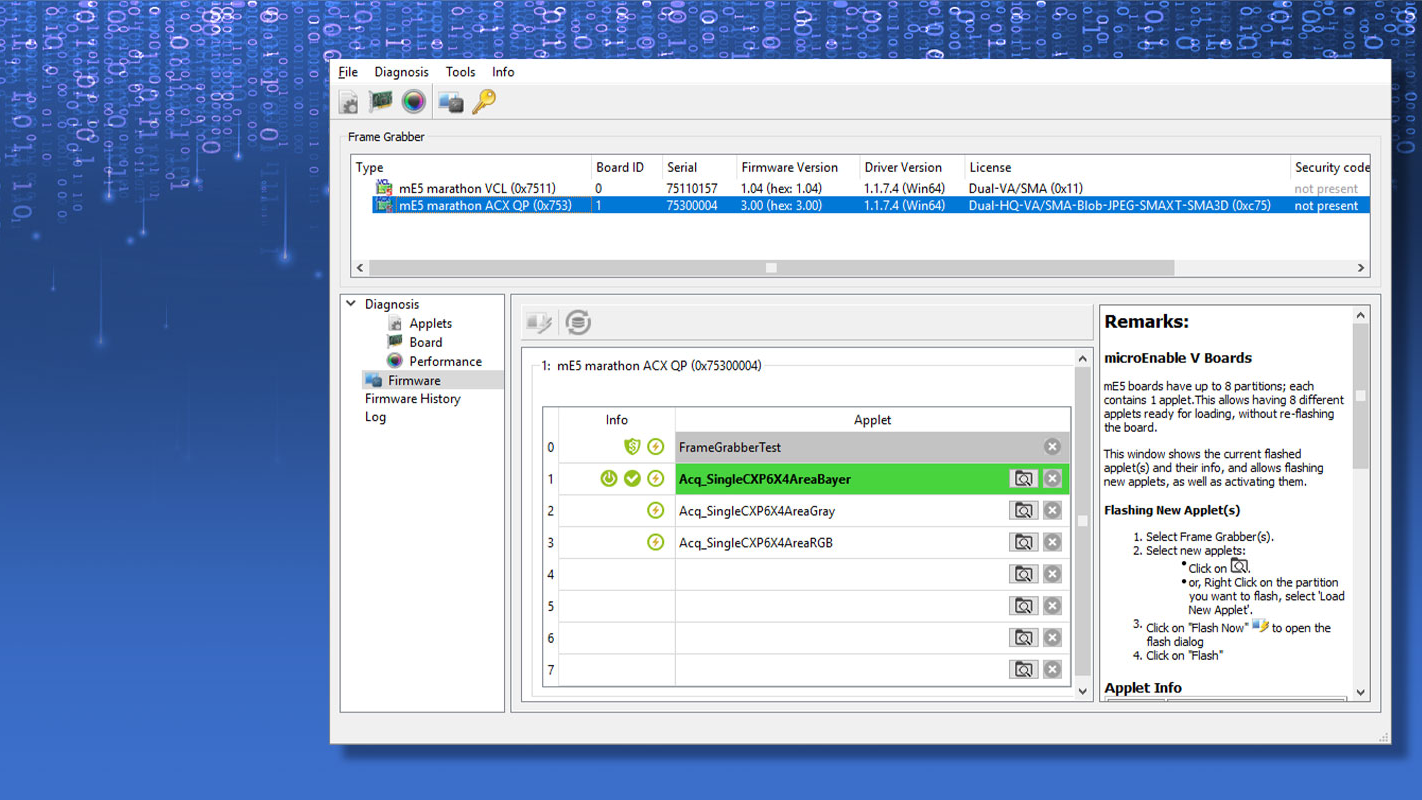Open the color wheel performance toolbar icon
Image resolution: width=1422 pixels, height=800 pixels.
[414, 102]
